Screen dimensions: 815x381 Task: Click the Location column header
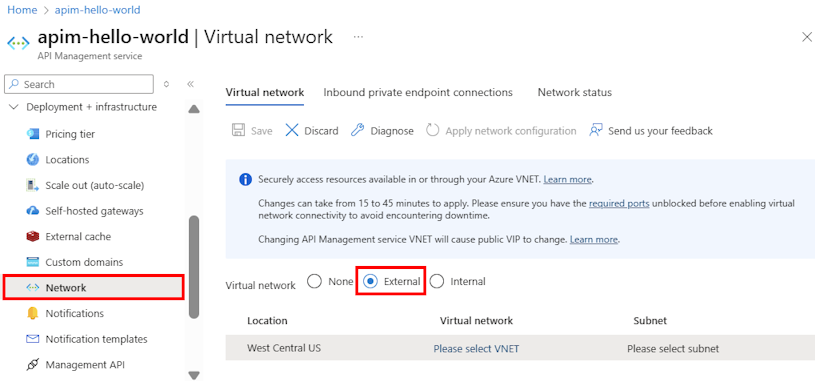tap(267, 321)
